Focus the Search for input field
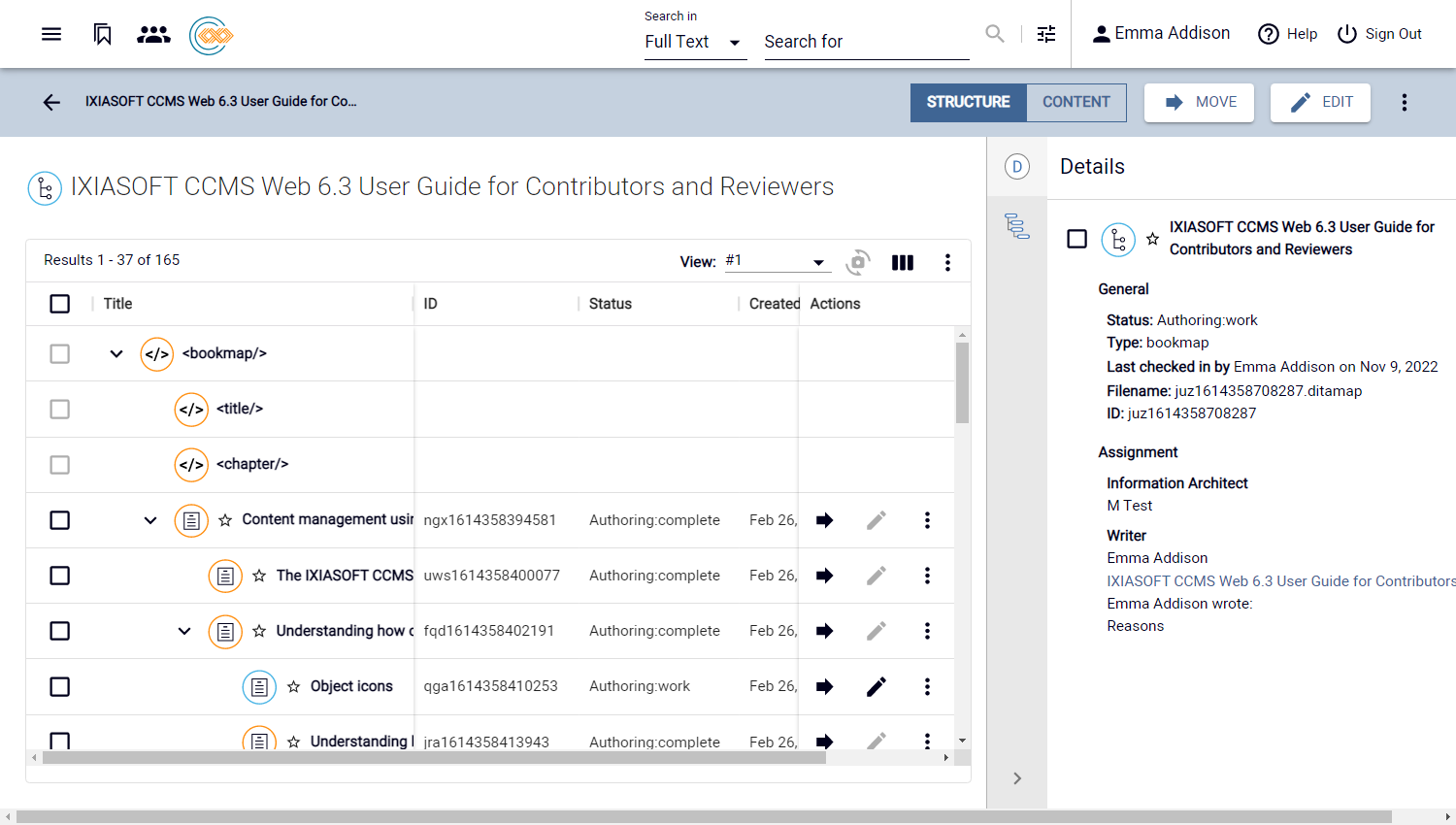Viewport: 1456px width, 825px height. [x=867, y=42]
